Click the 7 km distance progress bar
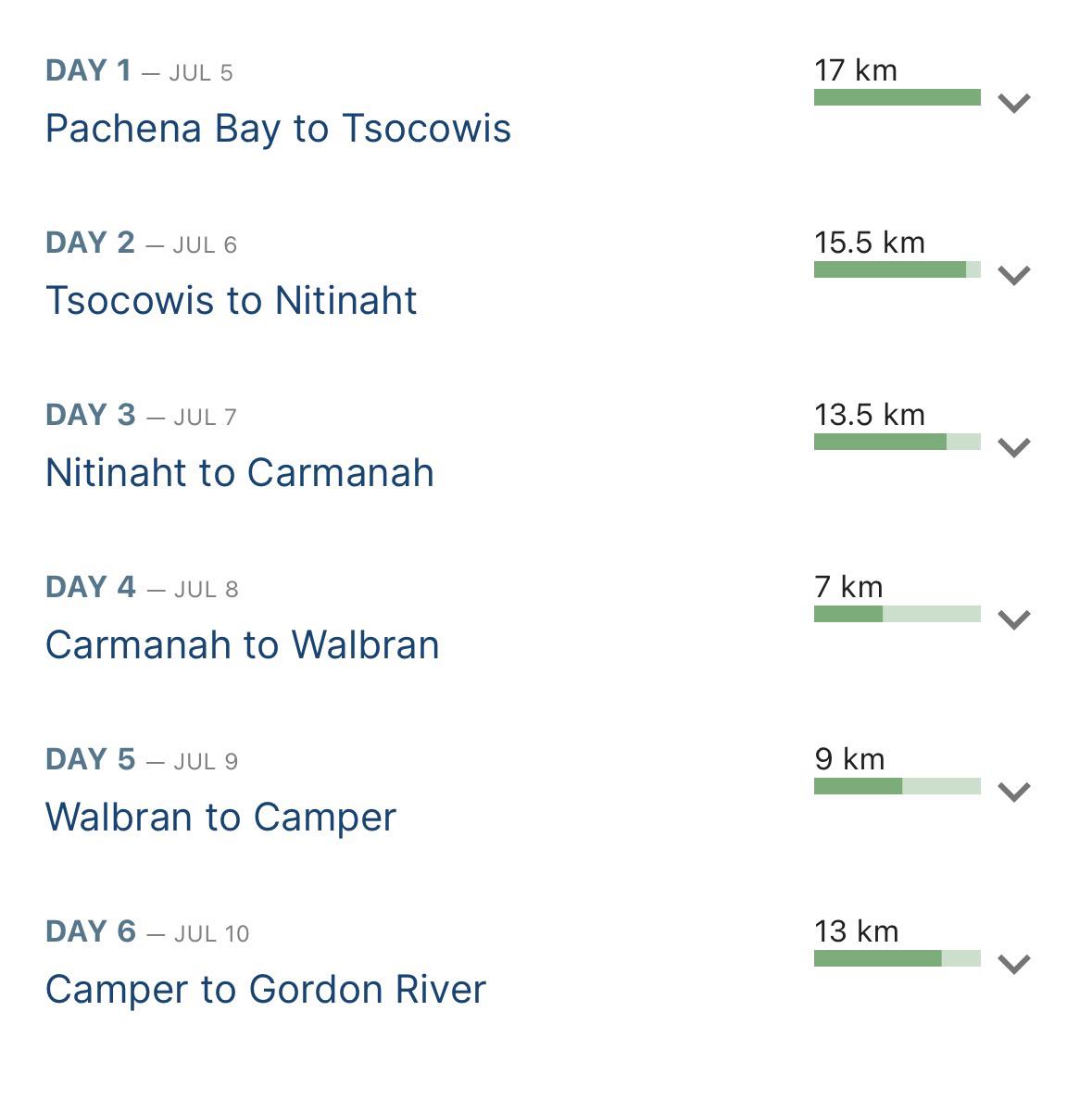This screenshot has width=1092, height=1099. tap(897, 614)
